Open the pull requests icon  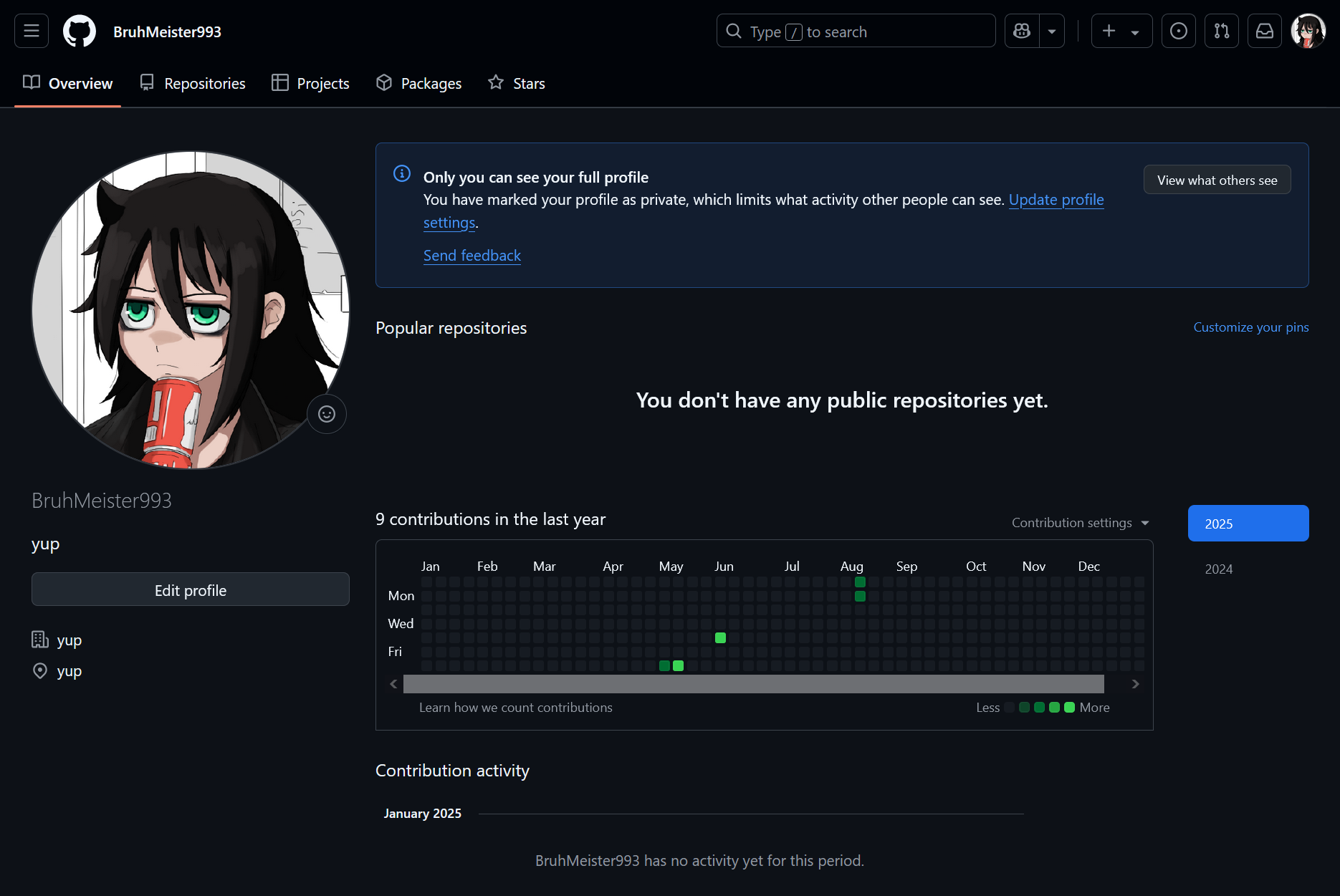click(x=1222, y=31)
